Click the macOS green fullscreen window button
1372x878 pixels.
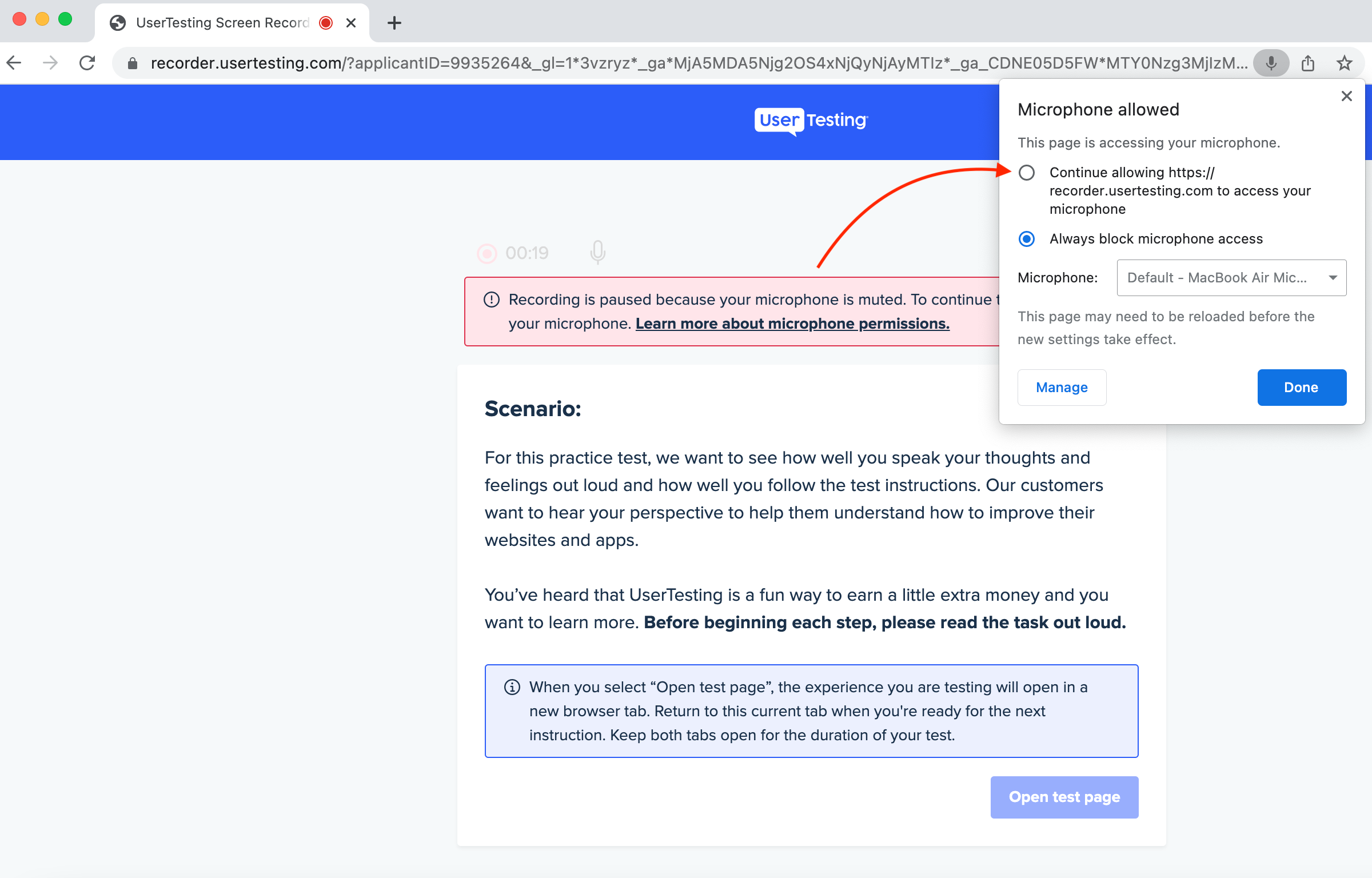65,19
